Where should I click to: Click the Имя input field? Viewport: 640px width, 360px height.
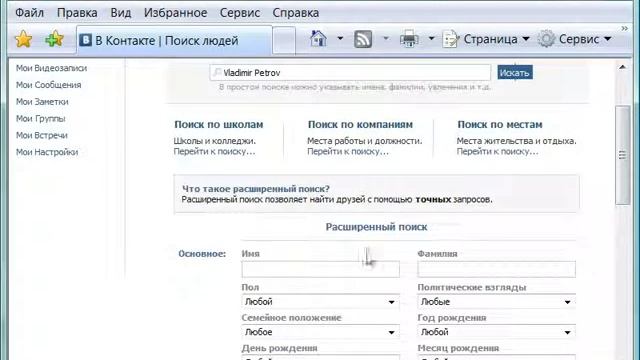320,269
